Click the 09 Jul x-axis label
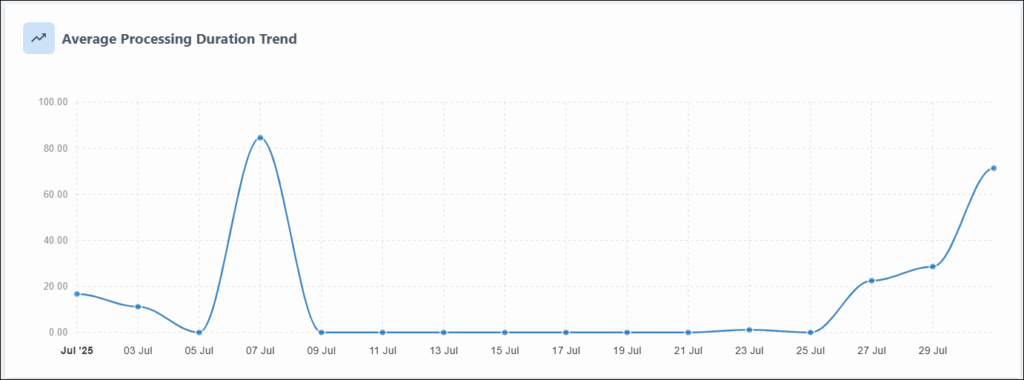 point(321,351)
